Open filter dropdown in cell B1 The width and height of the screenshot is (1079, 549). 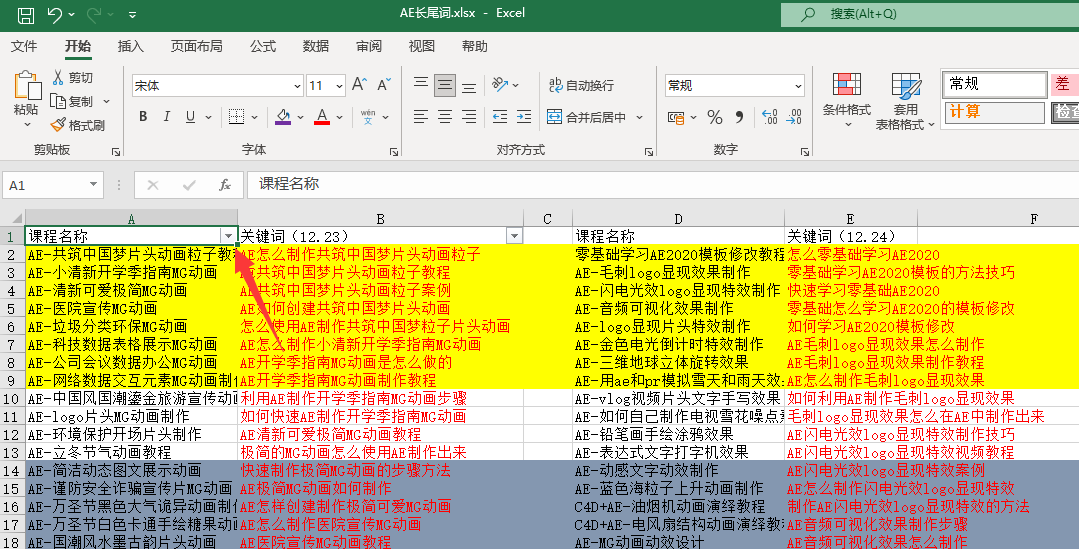point(514,236)
